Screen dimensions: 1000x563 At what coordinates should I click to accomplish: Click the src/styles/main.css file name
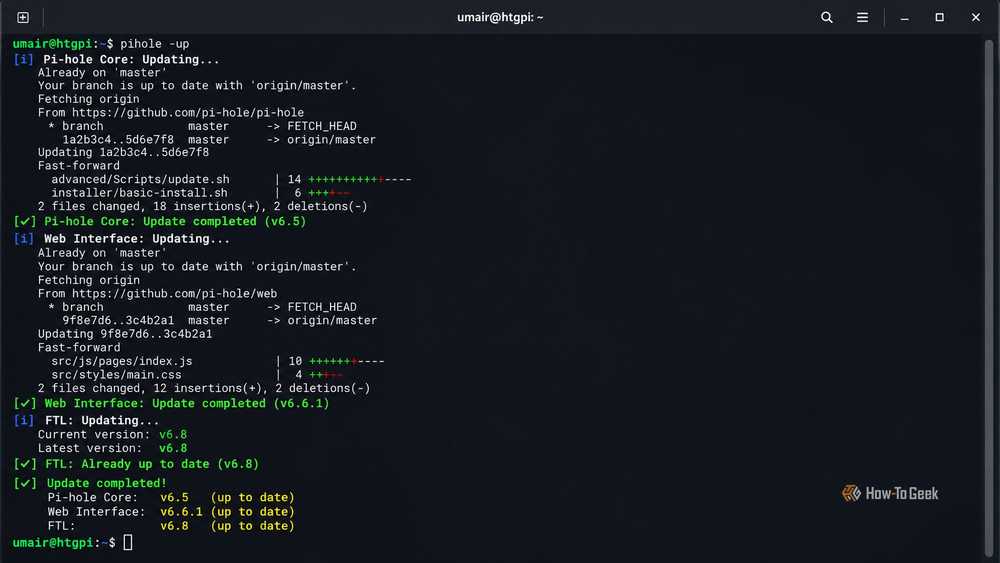pos(116,374)
